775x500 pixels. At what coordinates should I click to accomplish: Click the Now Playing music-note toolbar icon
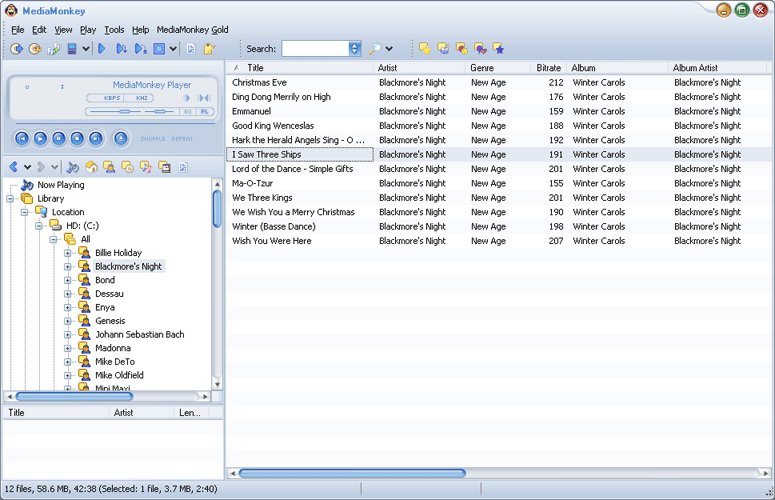(73, 167)
